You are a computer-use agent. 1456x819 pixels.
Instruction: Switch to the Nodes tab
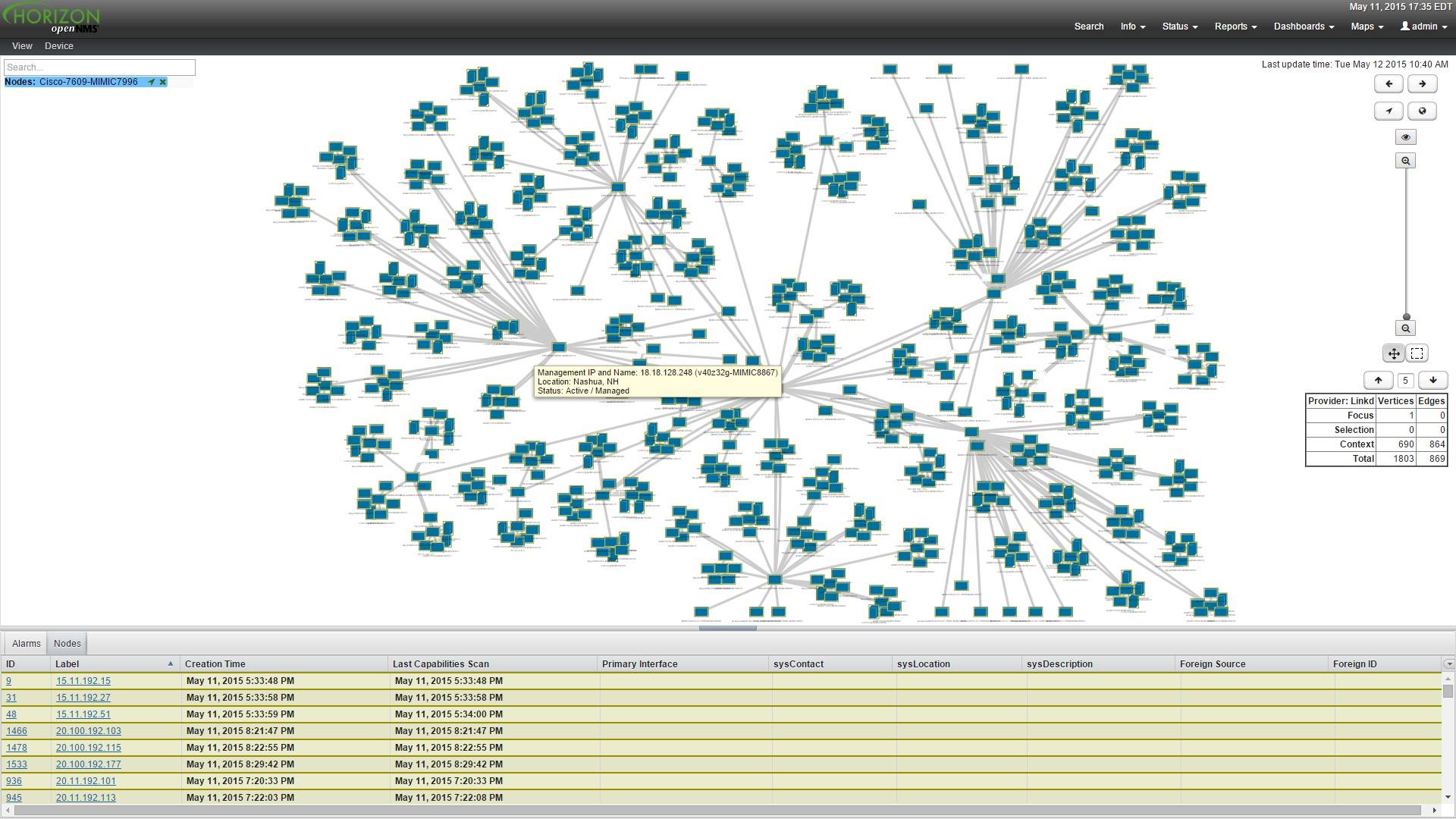tap(67, 644)
